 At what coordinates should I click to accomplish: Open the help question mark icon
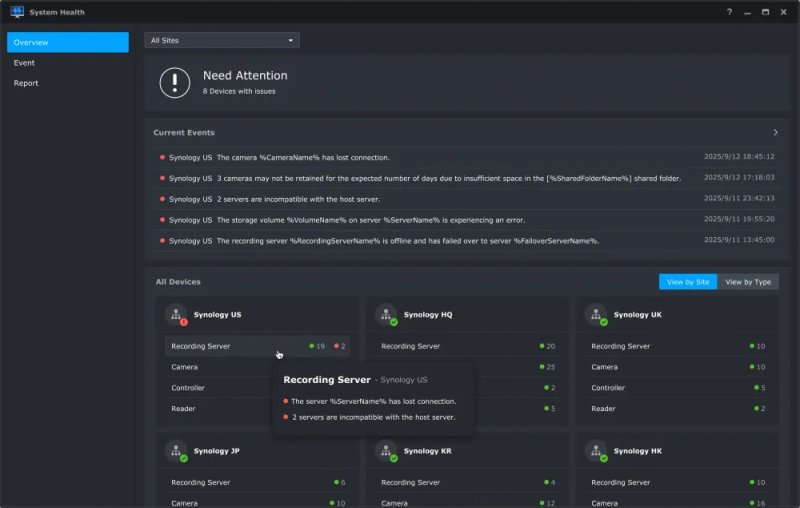(729, 12)
